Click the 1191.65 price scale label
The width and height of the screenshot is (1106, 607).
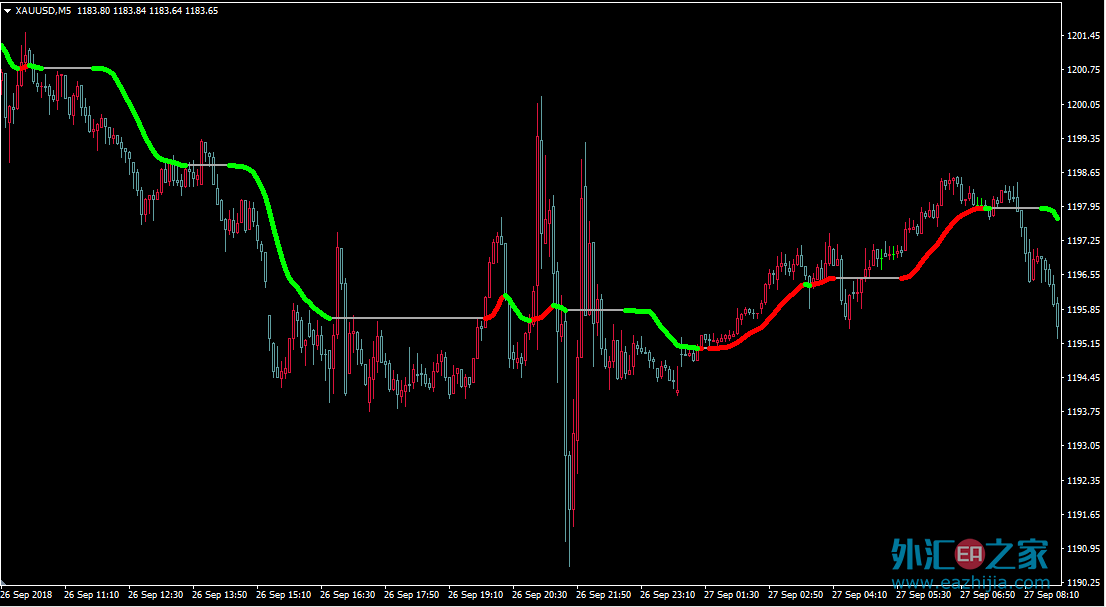click(1085, 515)
